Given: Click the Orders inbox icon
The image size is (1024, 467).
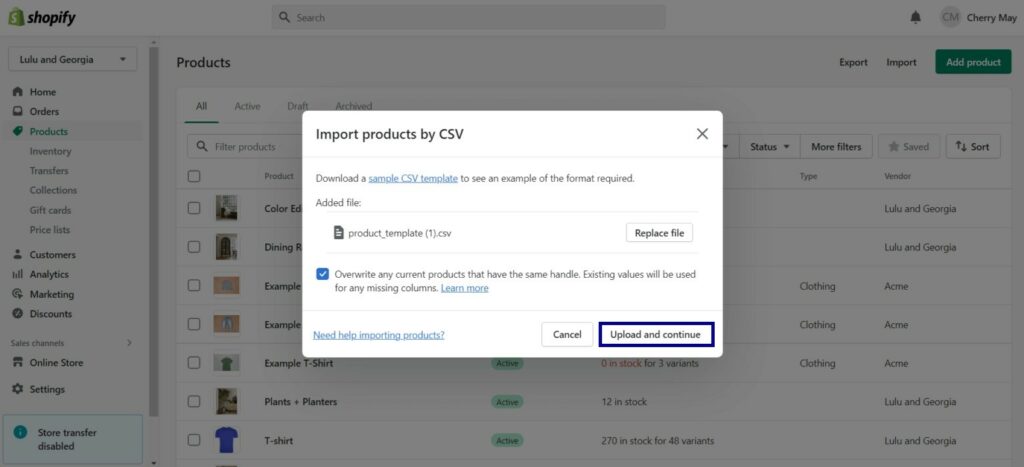Looking at the screenshot, I should tap(18, 112).
